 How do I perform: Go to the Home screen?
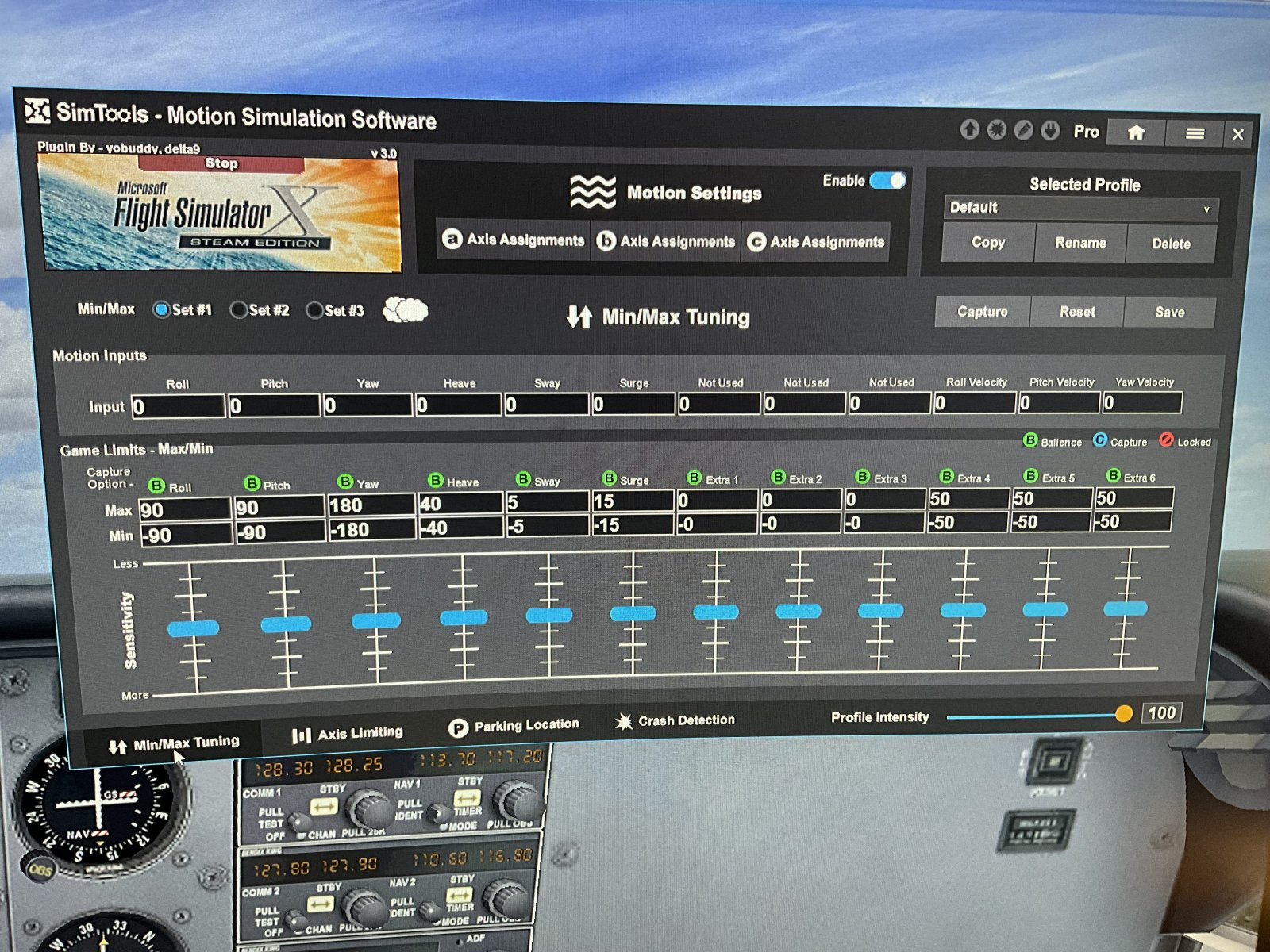[1136, 132]
